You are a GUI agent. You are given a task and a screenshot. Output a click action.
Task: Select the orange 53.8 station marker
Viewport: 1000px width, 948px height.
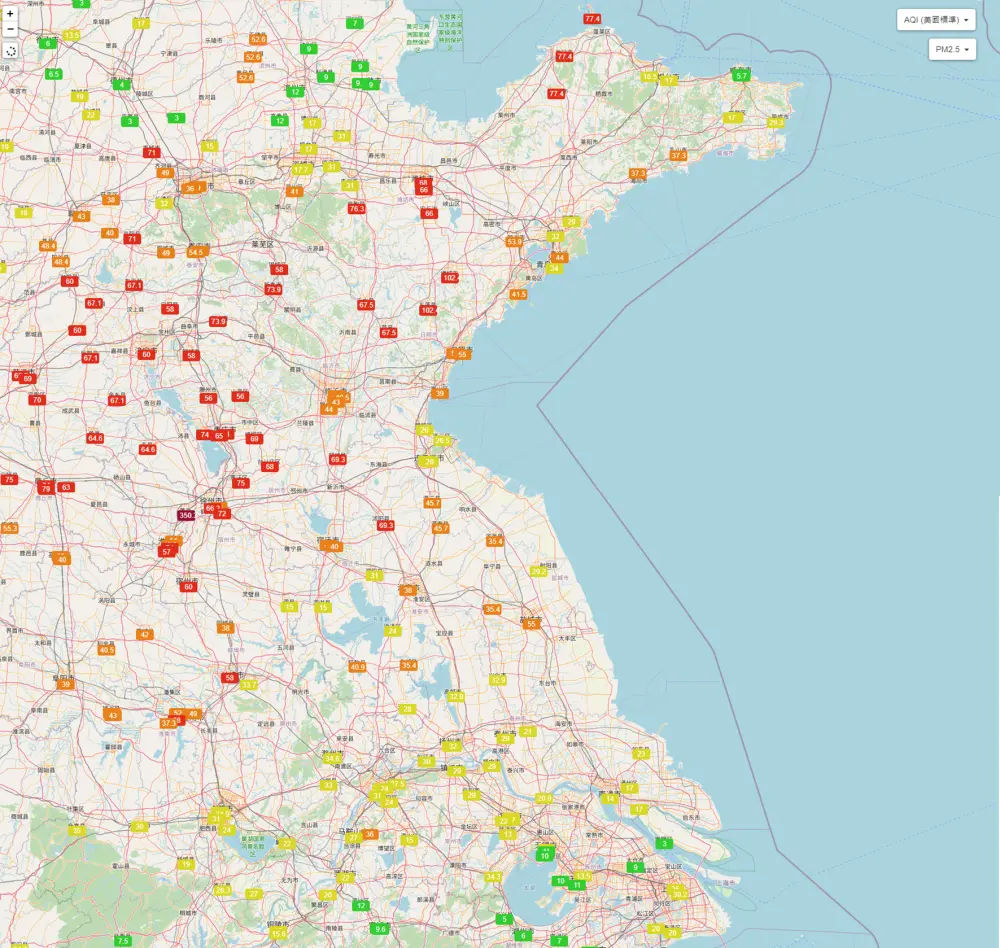pyautogui.click(x=514, y=242)
